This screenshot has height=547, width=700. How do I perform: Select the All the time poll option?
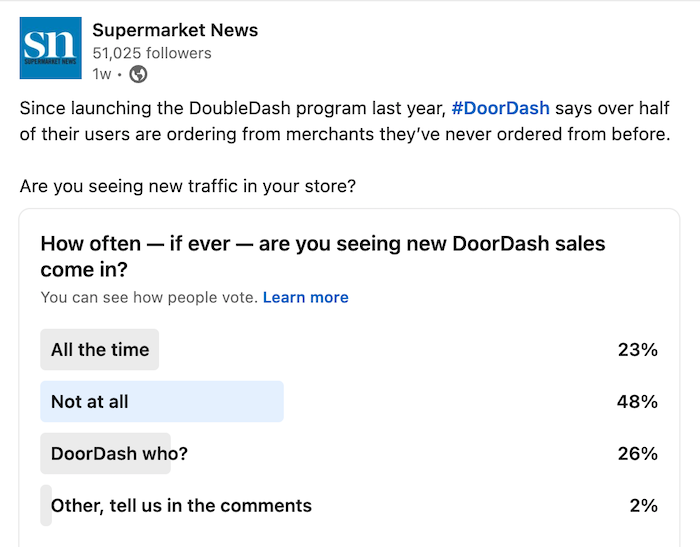(x=349, y=350)
